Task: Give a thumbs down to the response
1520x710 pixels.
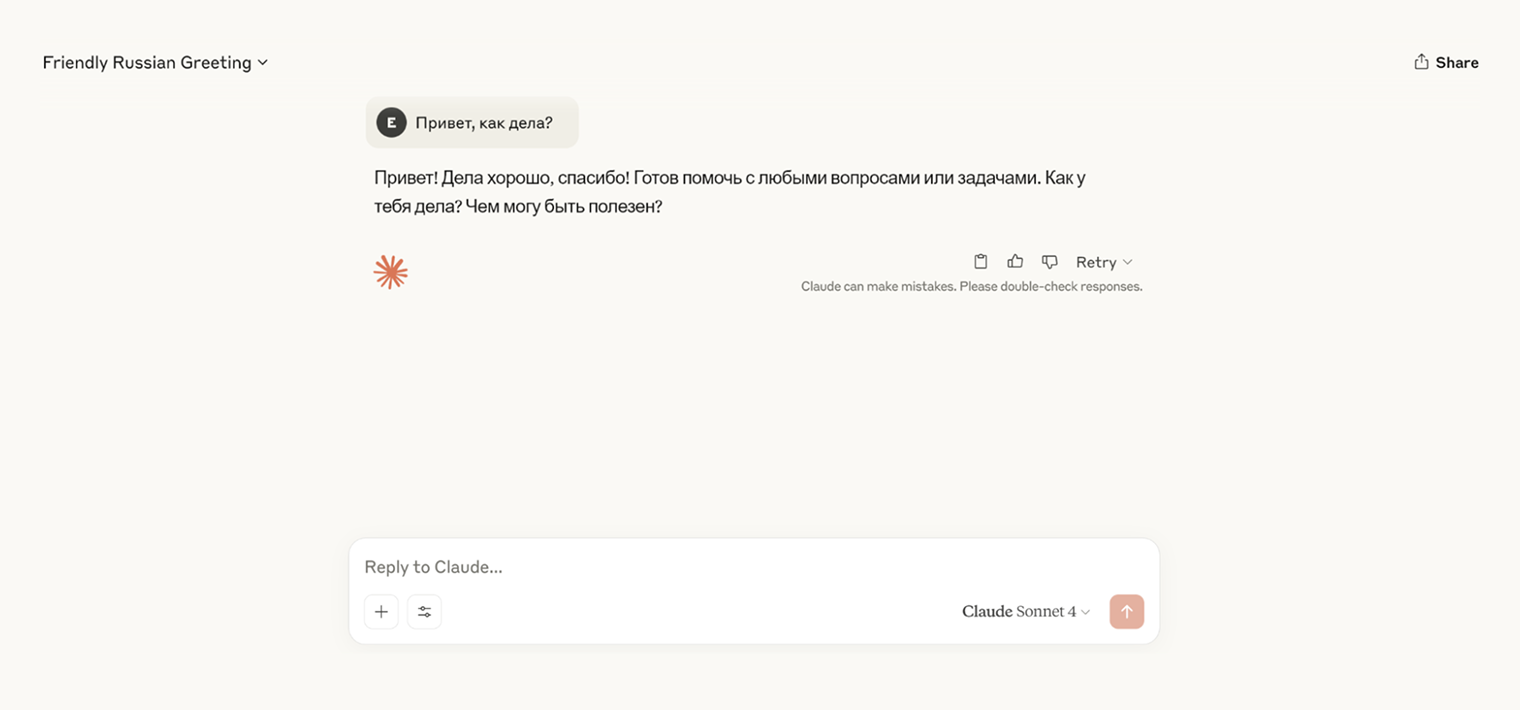Action: click(1049, 261)
